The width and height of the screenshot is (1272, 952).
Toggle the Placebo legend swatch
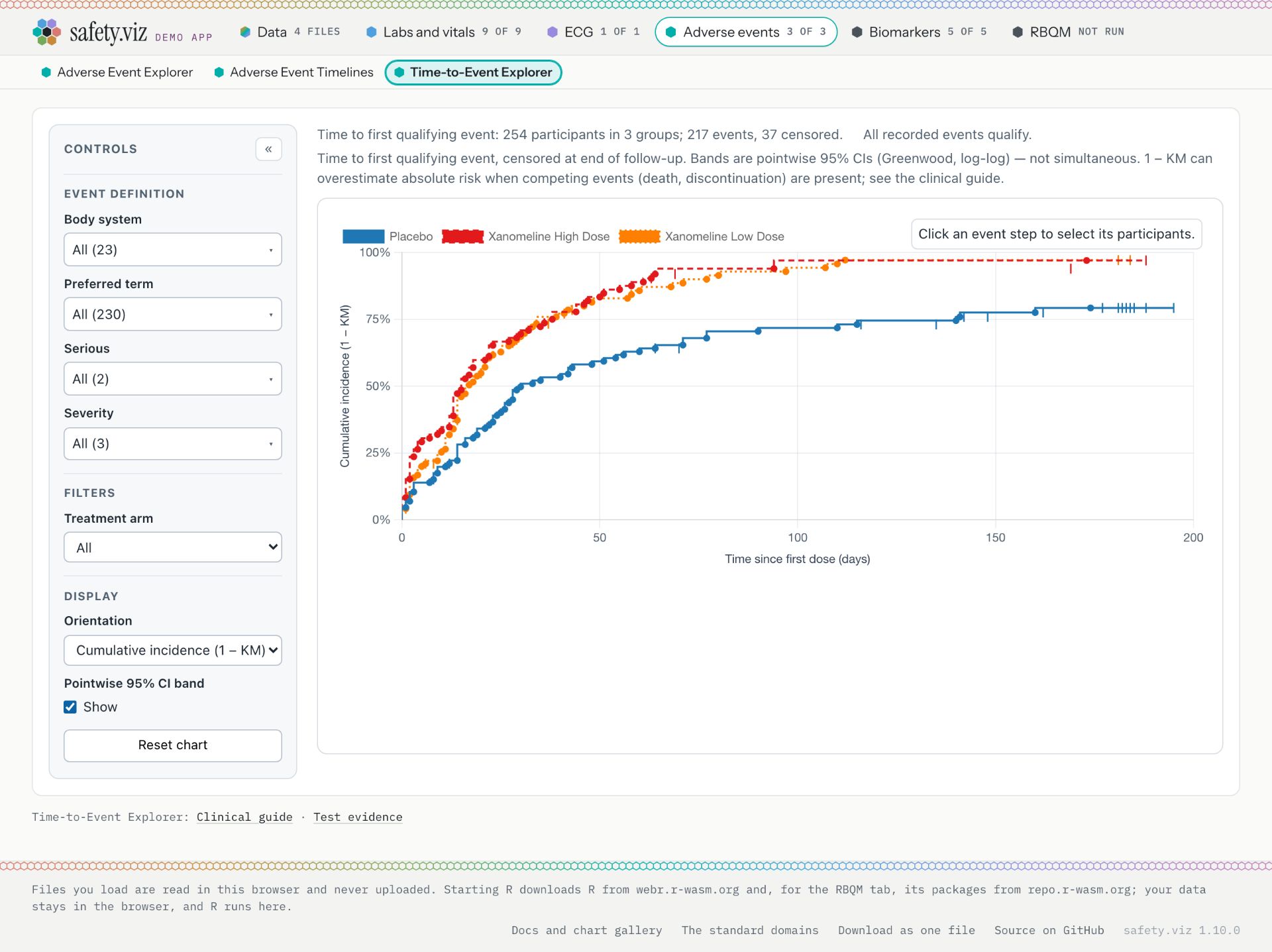pos(363,237)
